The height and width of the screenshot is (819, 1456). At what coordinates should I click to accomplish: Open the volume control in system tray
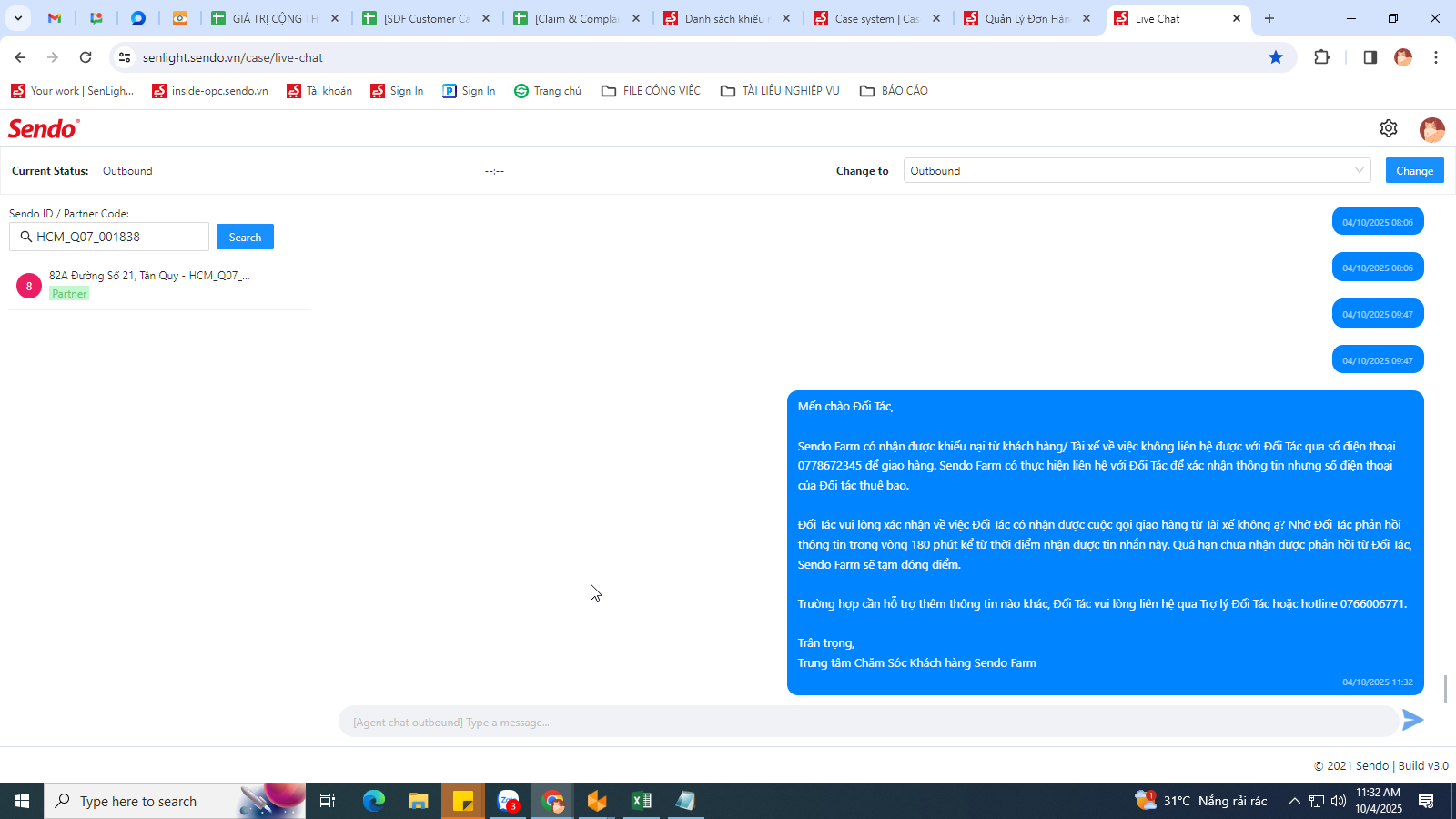click(x=1339, y=801)
